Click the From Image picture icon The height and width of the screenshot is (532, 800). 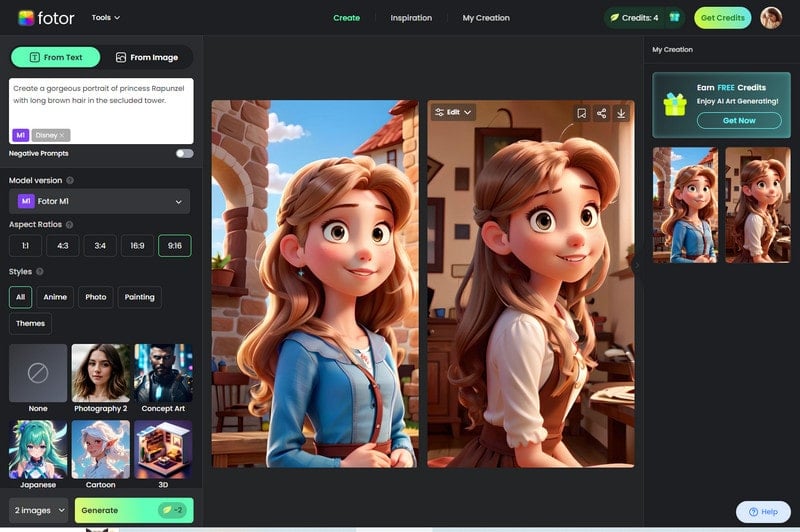pos(120,57)
